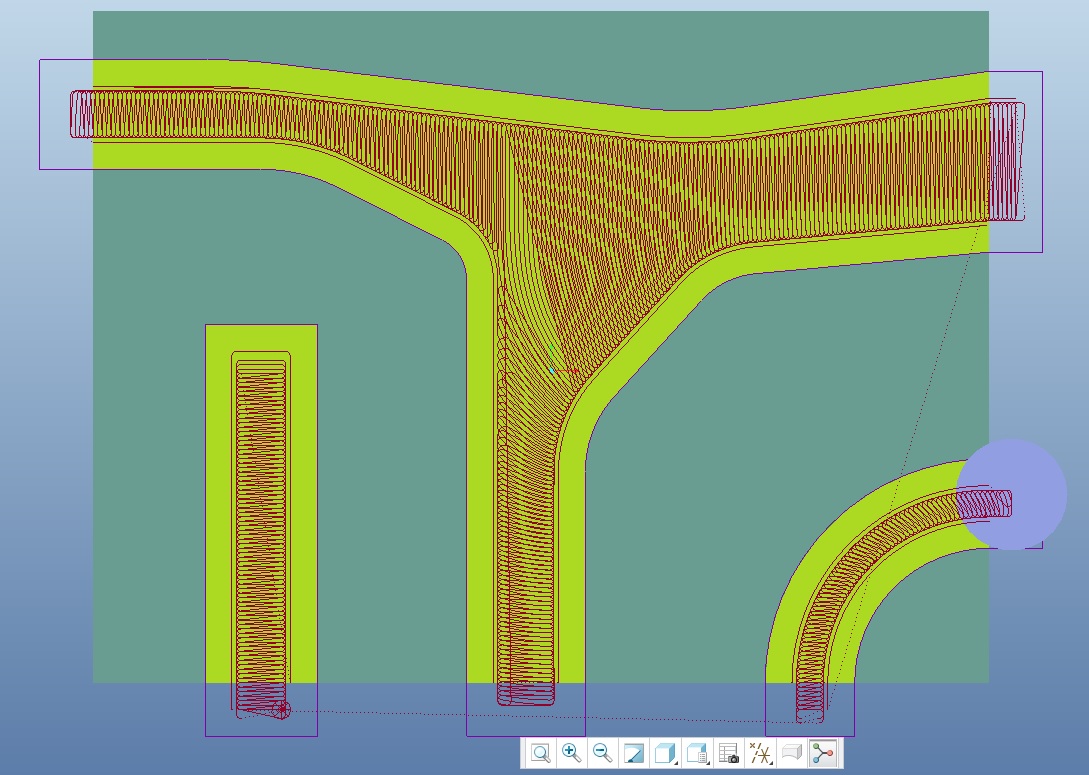Screen dimensions: 1089x775
Task: Open the Saved Orientations view list dropdown
Action: click(697, 753)
